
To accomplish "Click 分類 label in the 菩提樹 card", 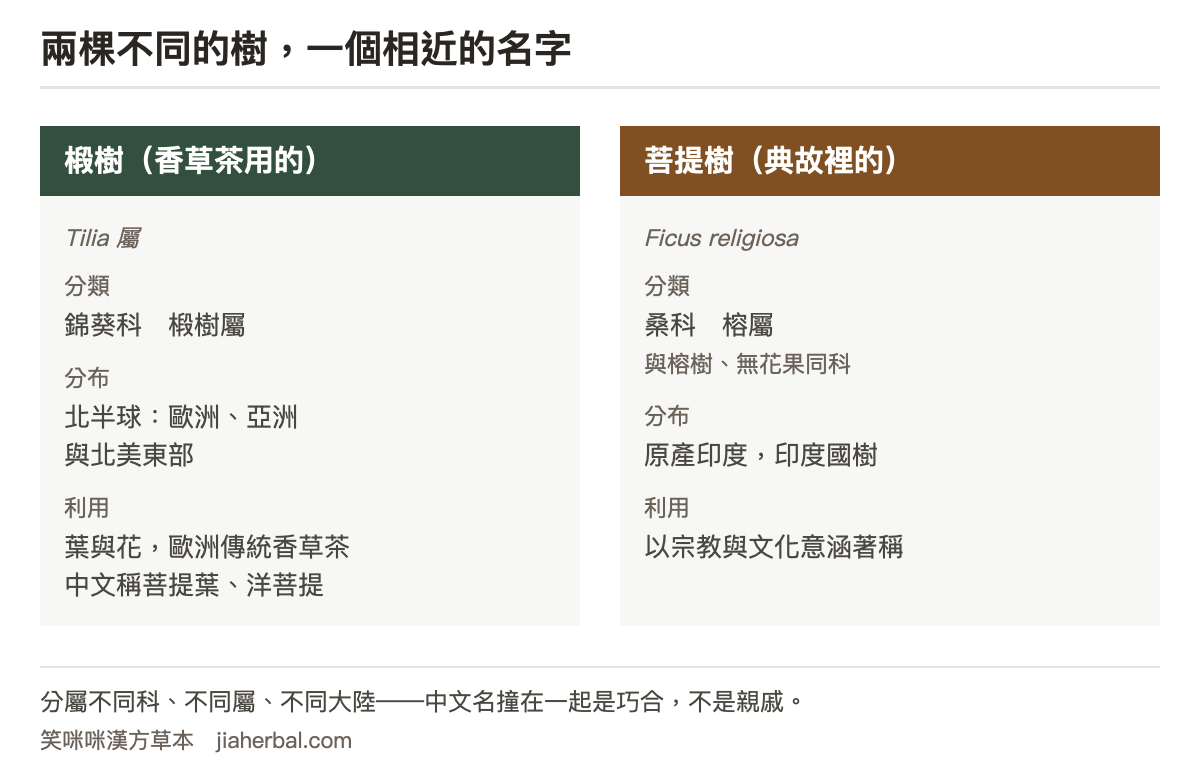I will [667, 286].
